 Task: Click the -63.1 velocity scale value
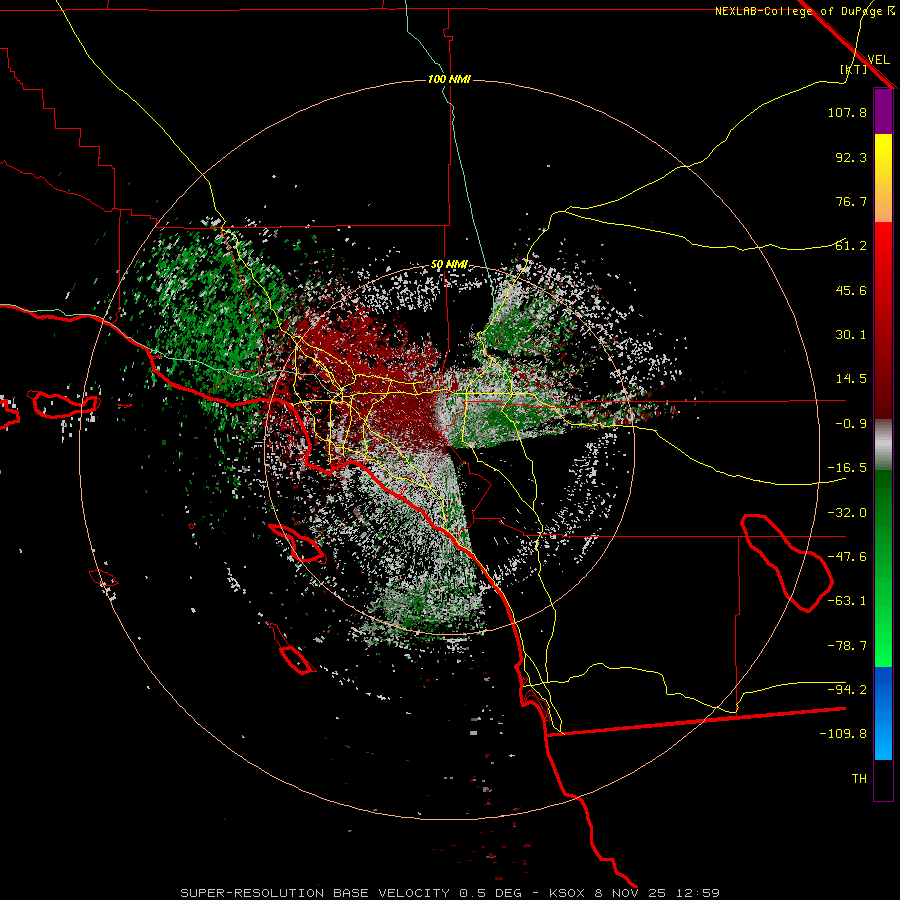coord(847,601)
